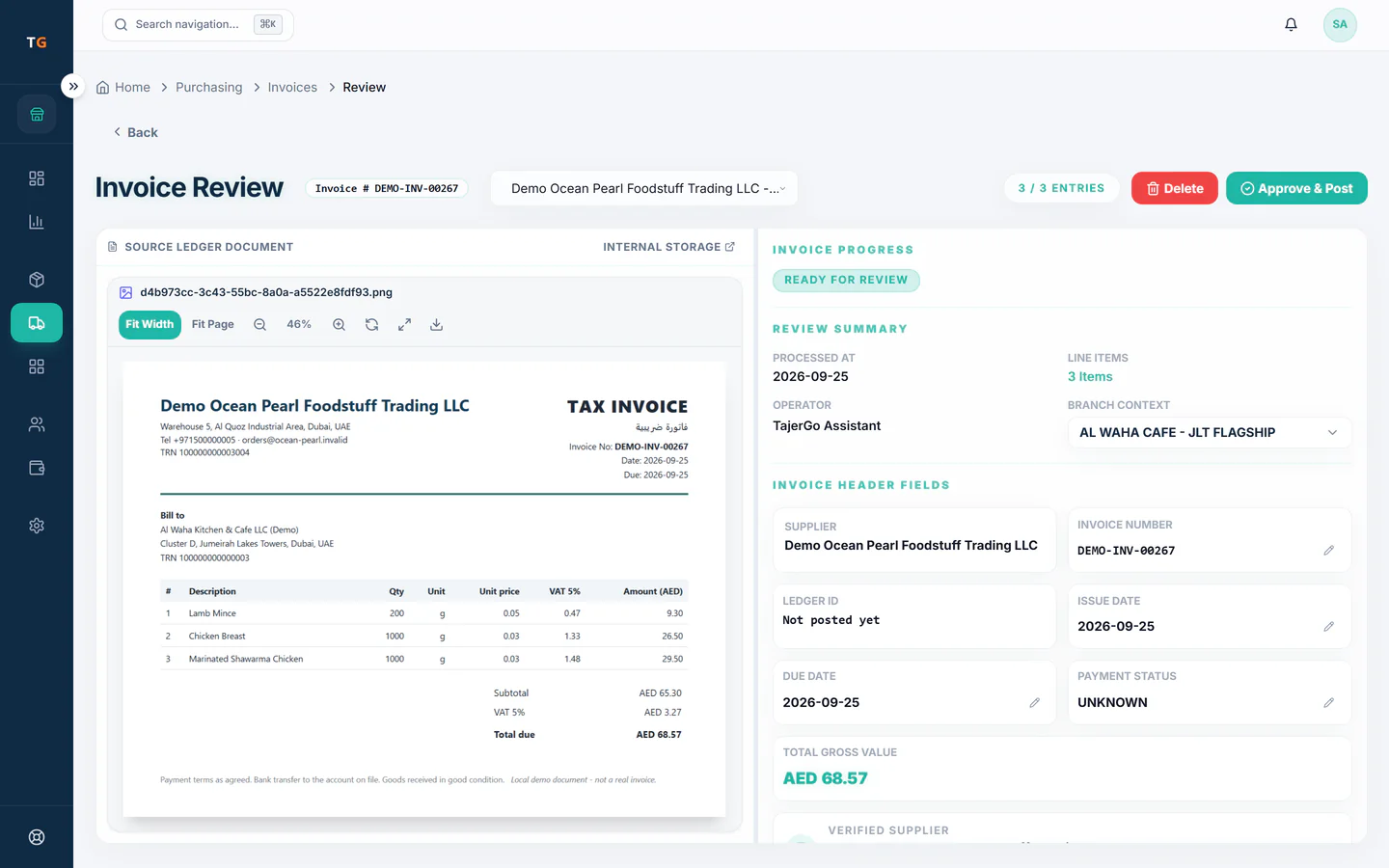Download the source document
This screenshot has height=868, width=1389.
(436, 325)
